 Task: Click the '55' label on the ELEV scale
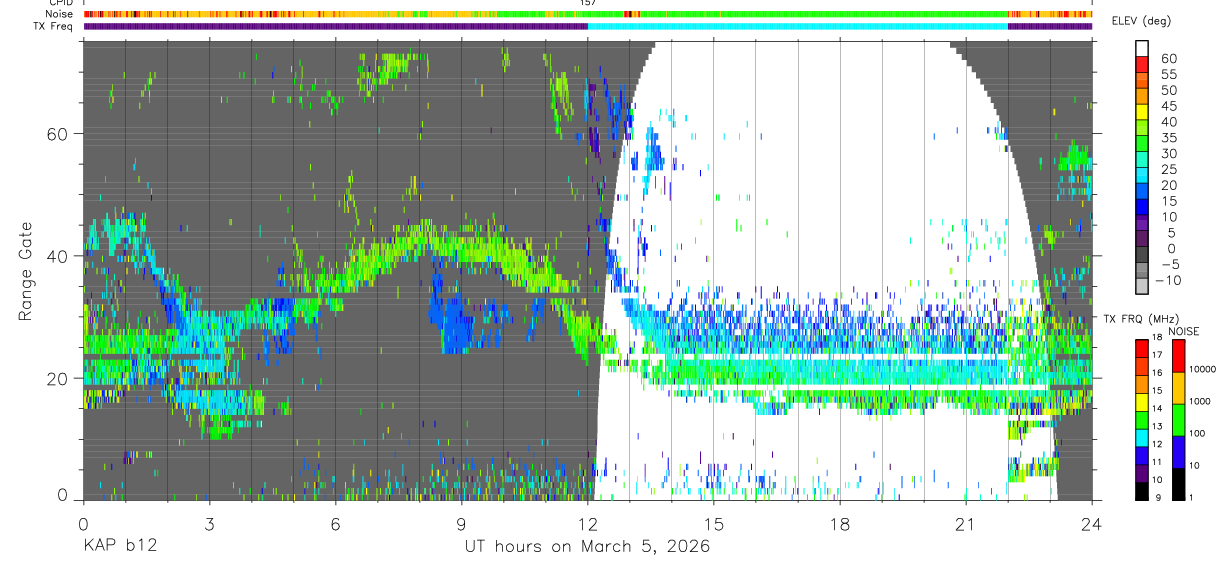(1167, 75)
